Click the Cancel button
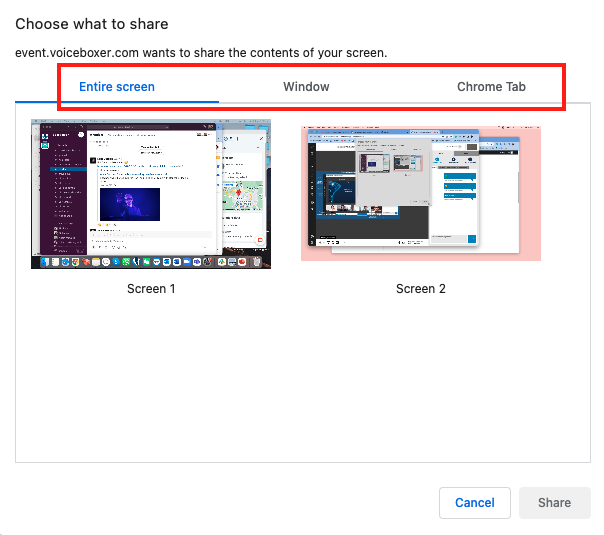Screen dimensions: 604x535 (x=475, y=503)
